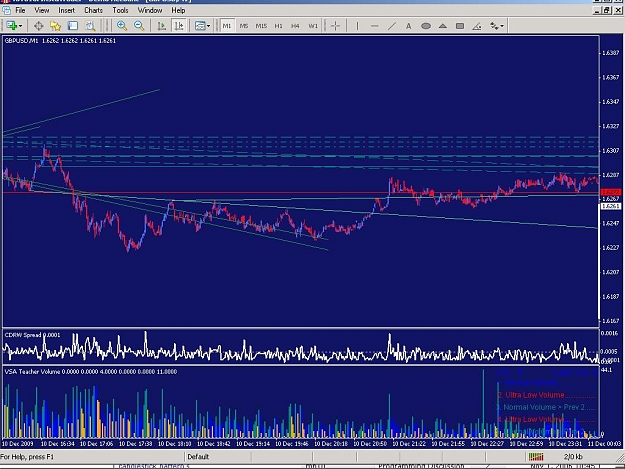The image size is (625, 469).
Task: Click the chart window system icon
Action: [x=6, y=10]
